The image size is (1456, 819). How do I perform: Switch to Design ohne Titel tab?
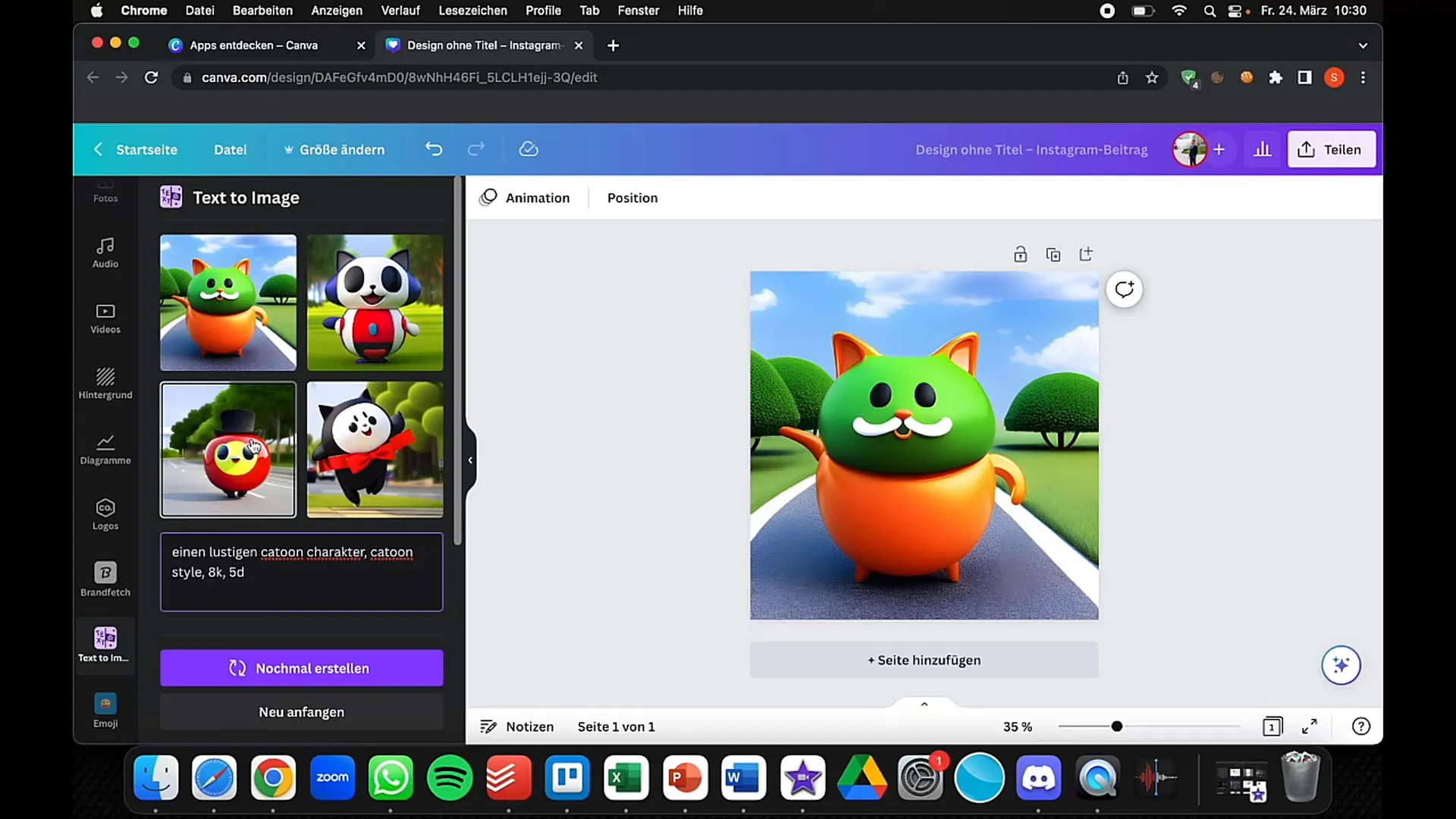tap(485, 45)
